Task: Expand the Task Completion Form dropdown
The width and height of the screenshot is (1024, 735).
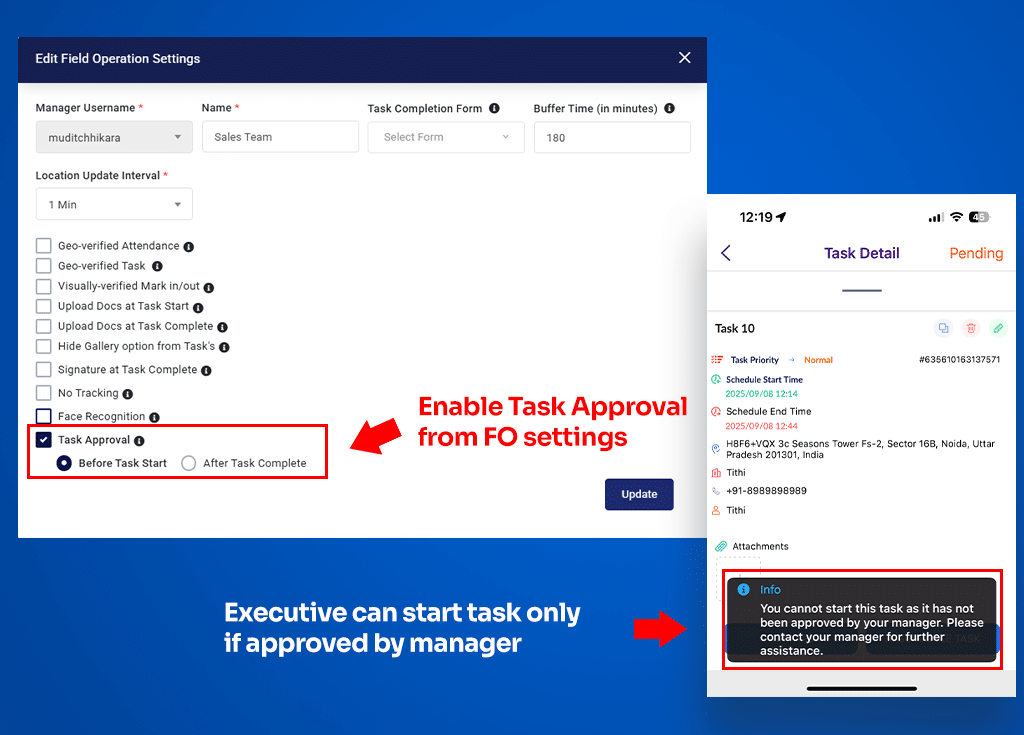Action: coord(446,137)
